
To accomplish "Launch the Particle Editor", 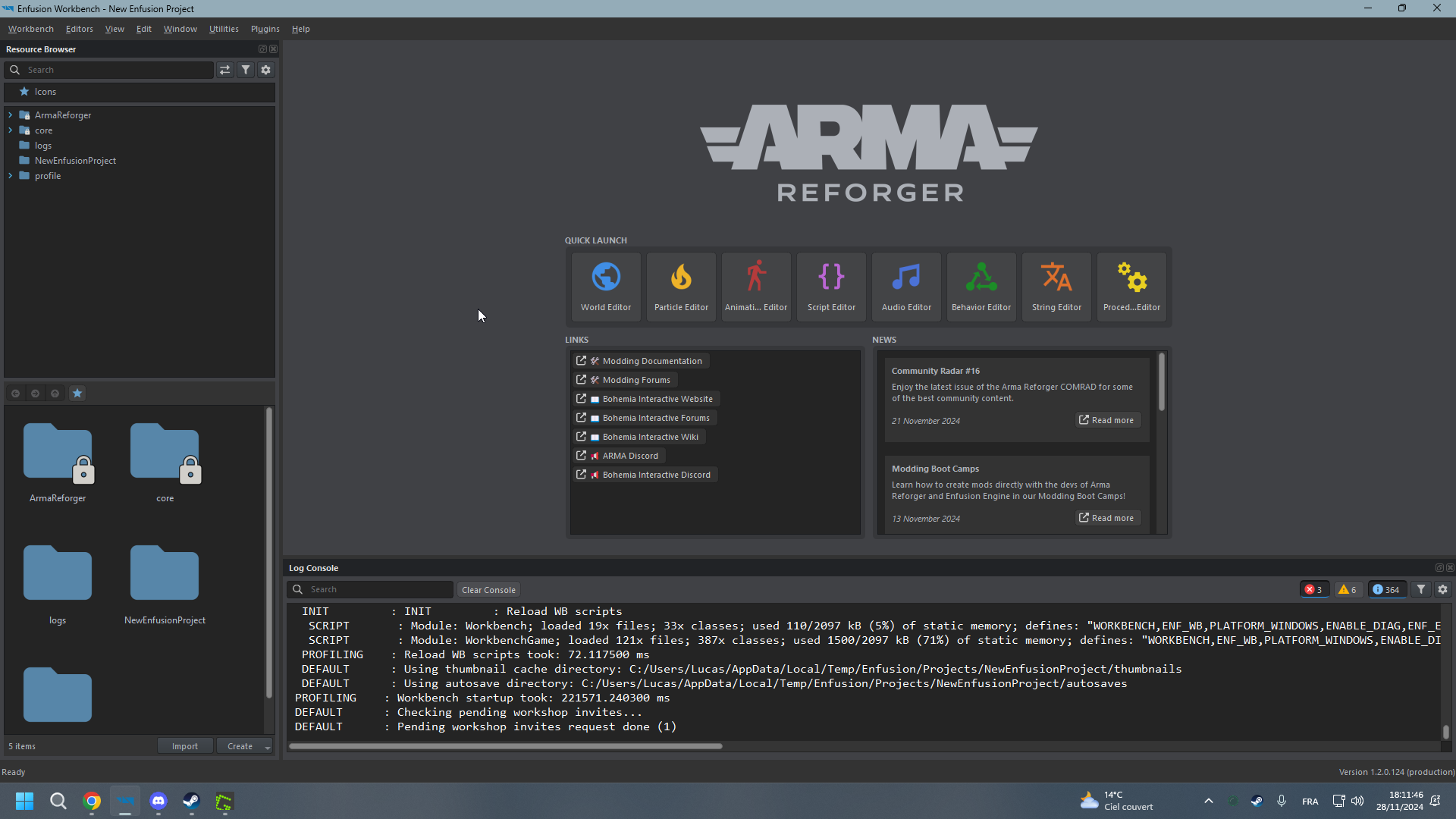I will (681, 287).
